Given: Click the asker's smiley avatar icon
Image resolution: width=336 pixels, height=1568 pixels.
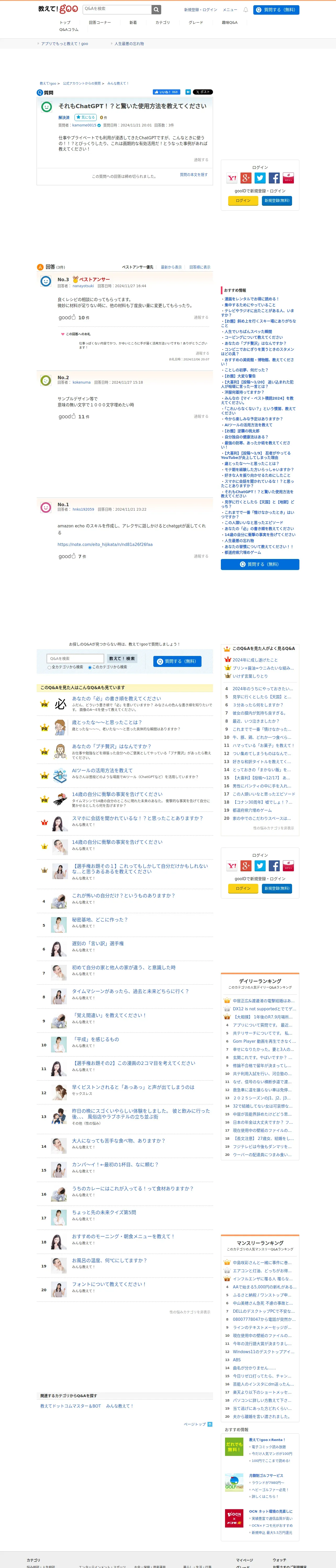Looking at the screenshot, I should click(x=46, y=107).
